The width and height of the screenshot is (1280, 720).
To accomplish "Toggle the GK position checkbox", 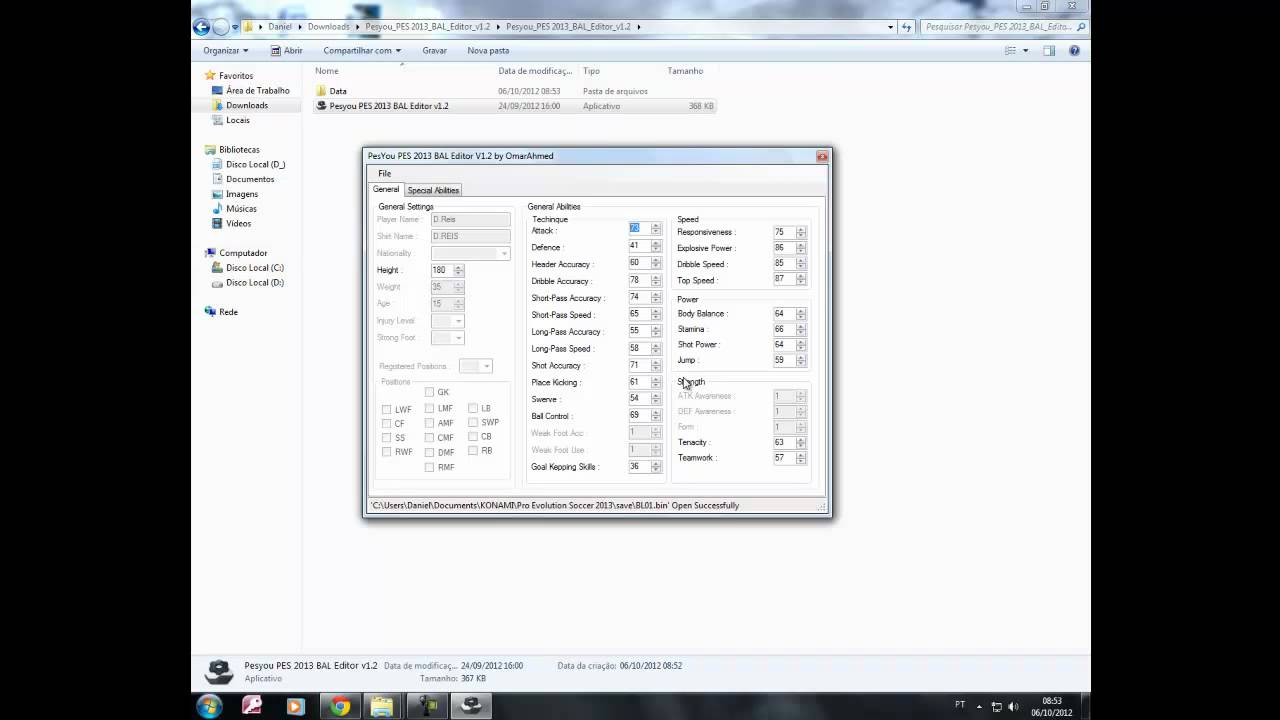I will pyautogui.click(x=429, y=392).
